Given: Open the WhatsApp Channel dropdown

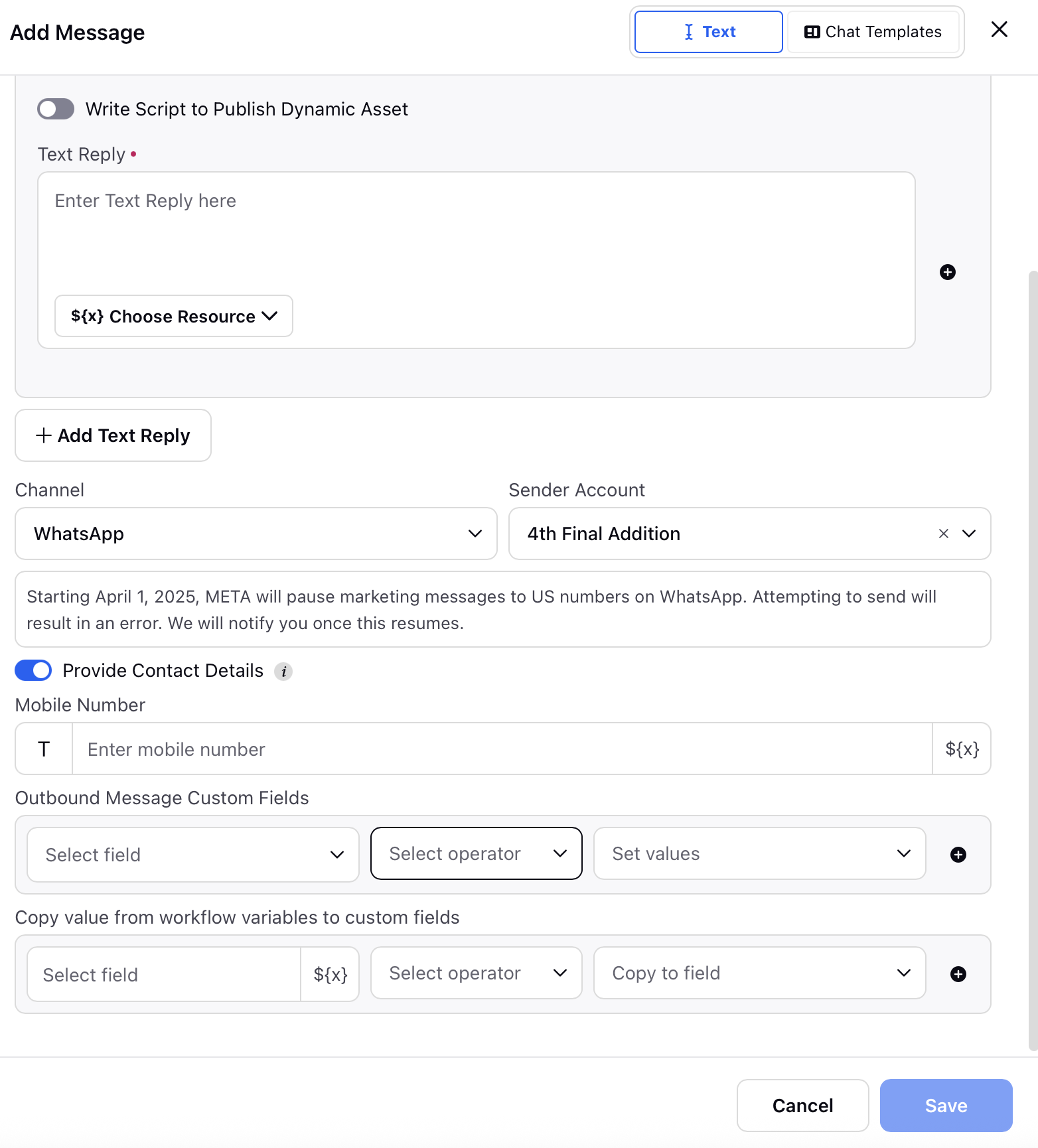Looking at the screenshot, I should pos(256,534).
